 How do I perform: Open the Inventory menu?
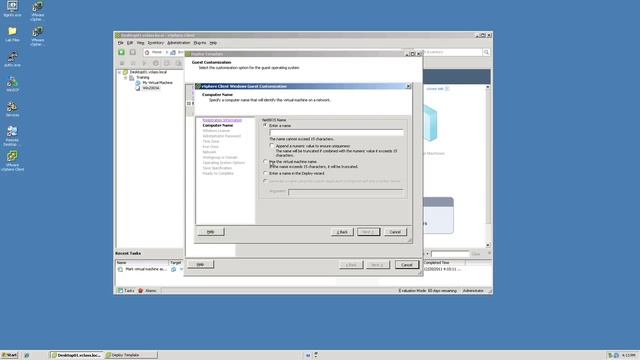pos(156,43)
